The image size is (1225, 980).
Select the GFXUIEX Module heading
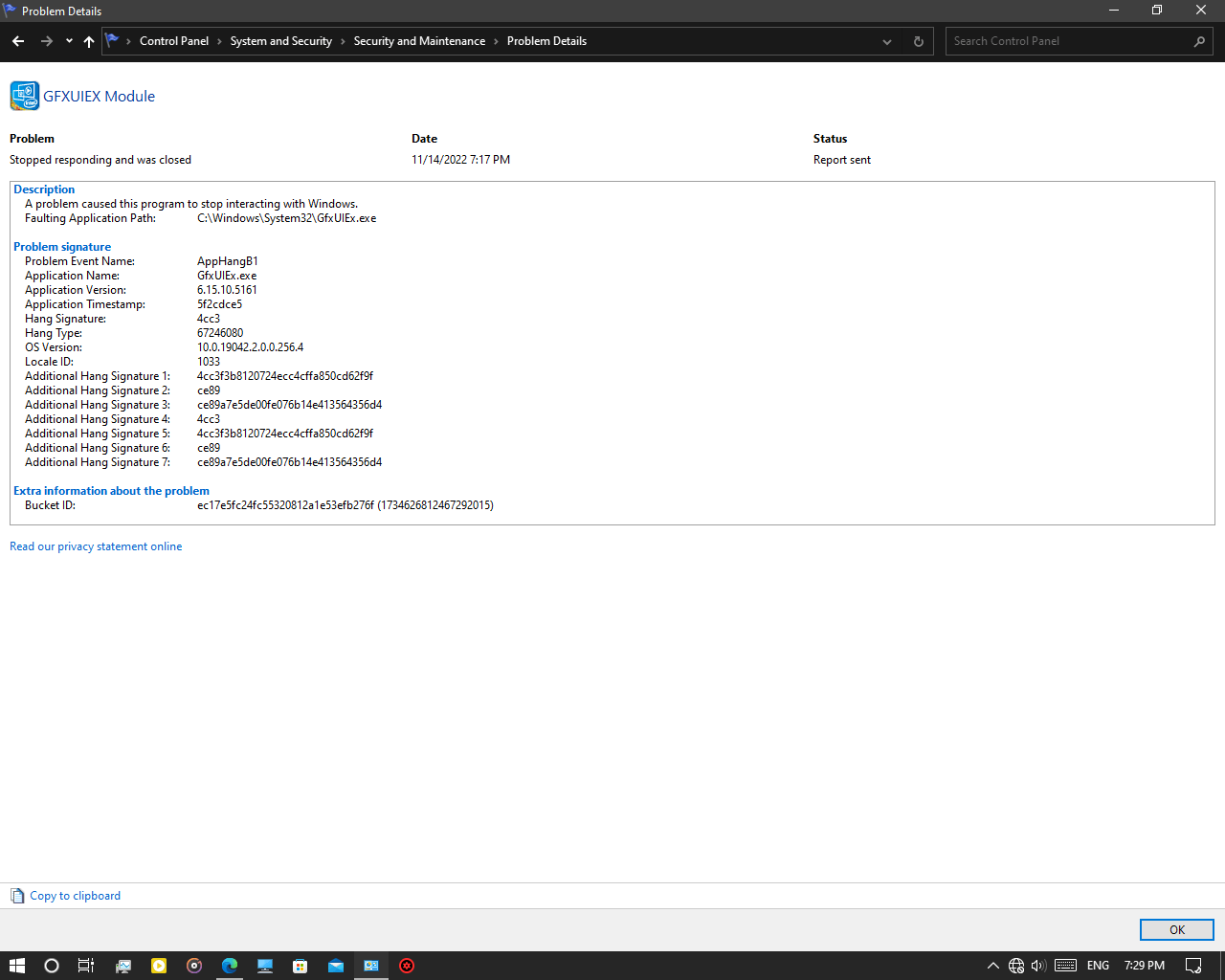click(100, 96)
